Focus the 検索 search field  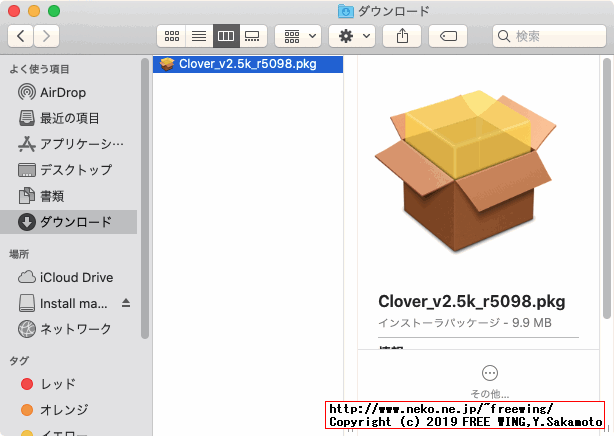(549, 36)
